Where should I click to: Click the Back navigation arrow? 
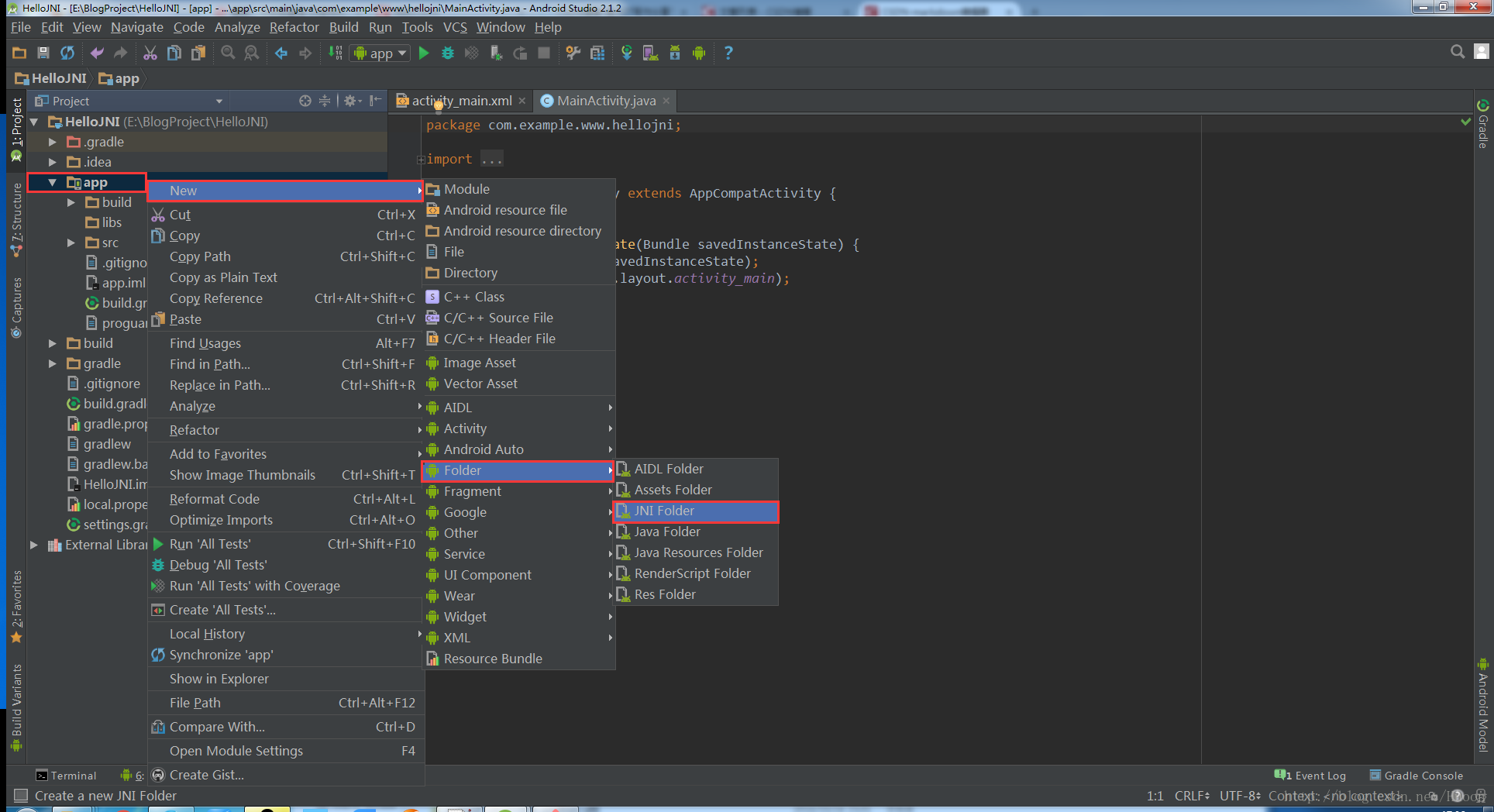point(281,53)
